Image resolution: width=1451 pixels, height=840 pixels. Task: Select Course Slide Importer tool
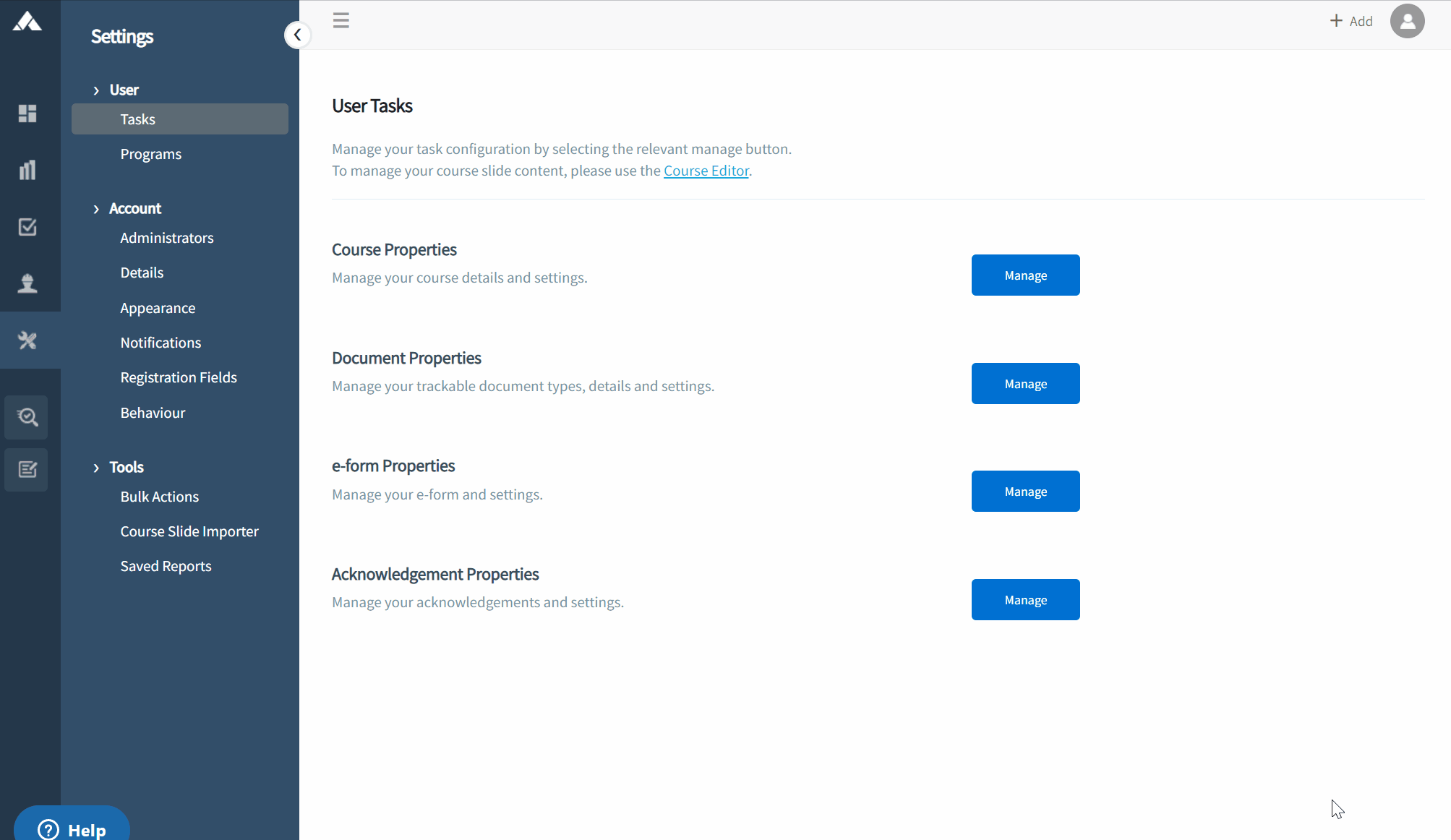(x=189, y=531)
